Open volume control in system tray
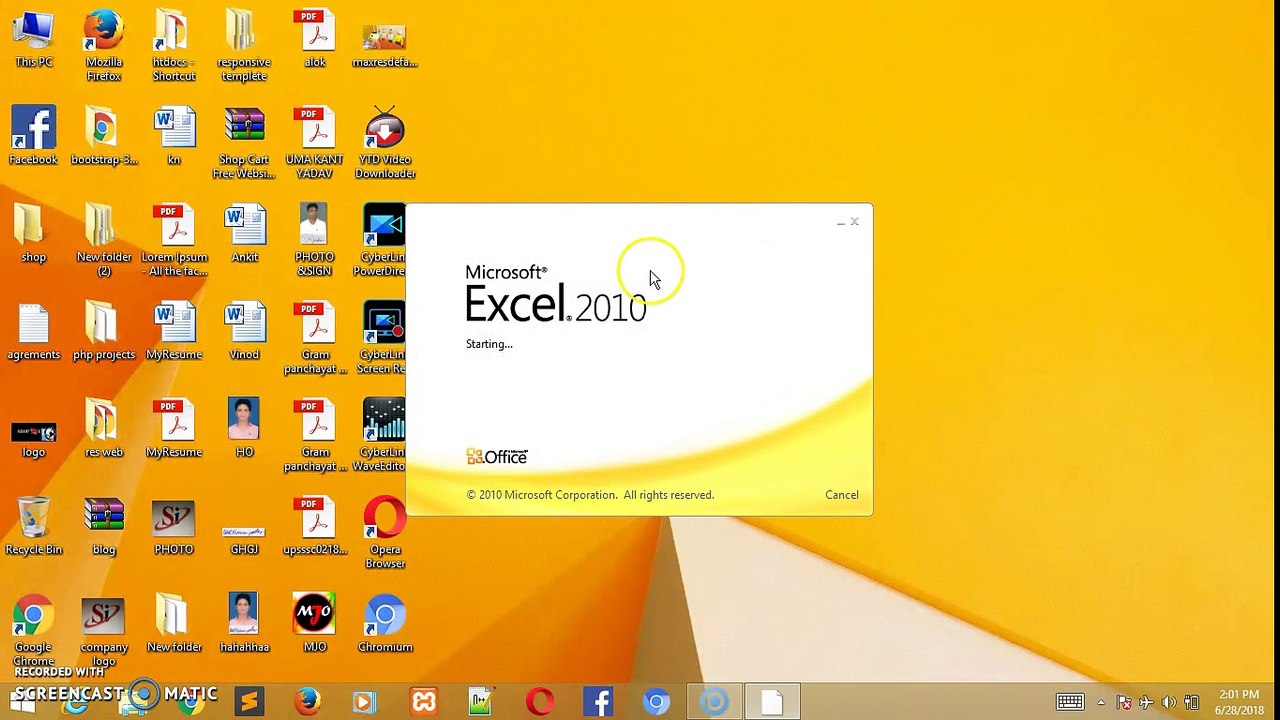Image resolution: width=1280 pixels, height=720 pixels. (x=1169, y=702)
